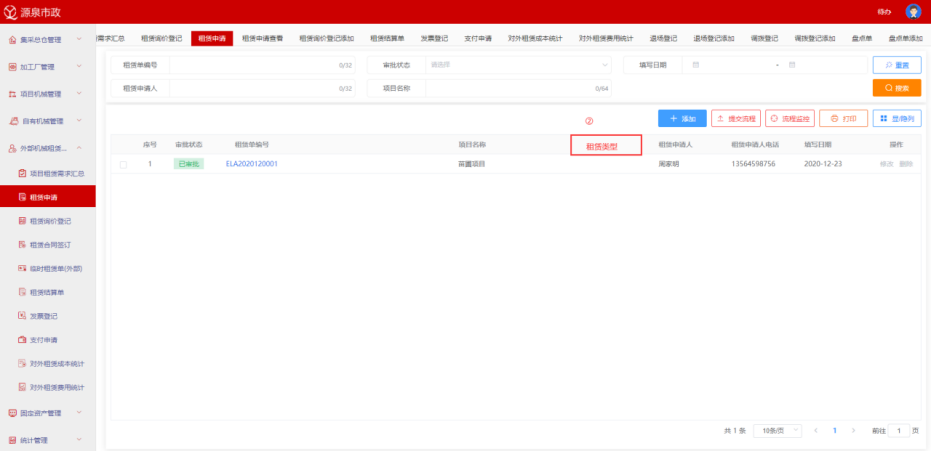
Task: Open rental order link ELA2020120001
Action: (x=251, y=164)
